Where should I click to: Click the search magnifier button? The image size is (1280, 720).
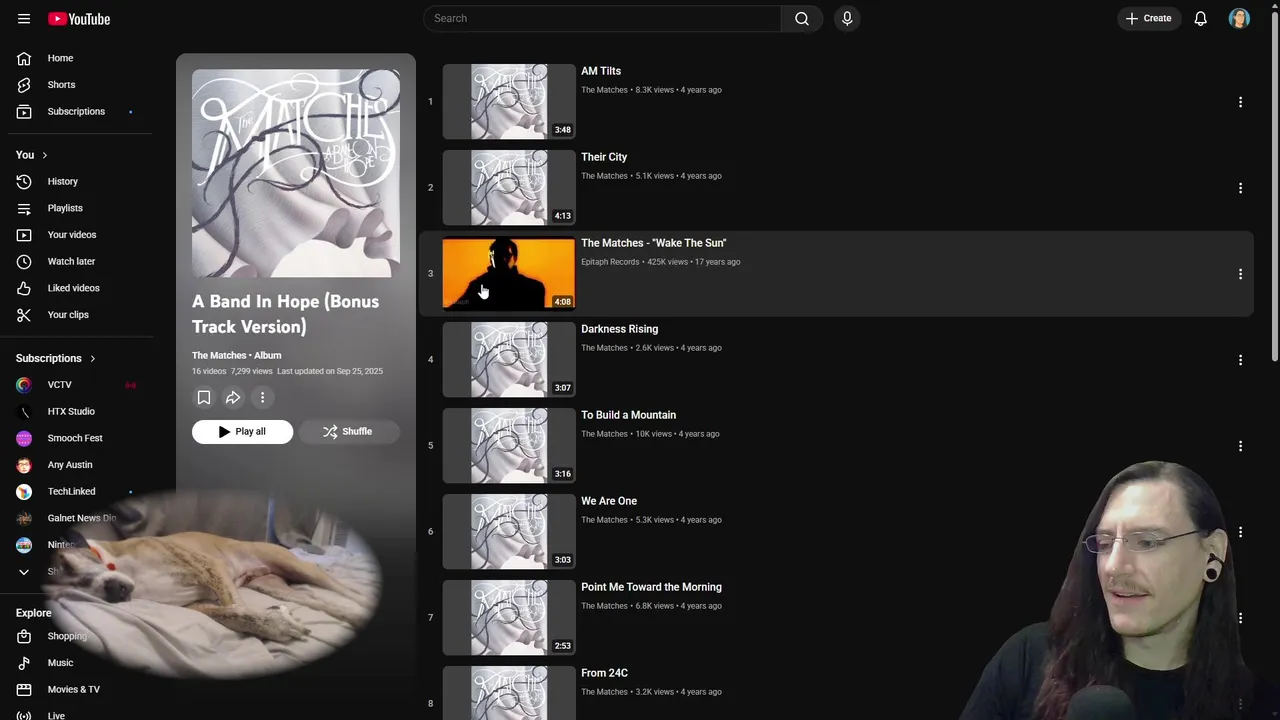(x=802, y=18)
